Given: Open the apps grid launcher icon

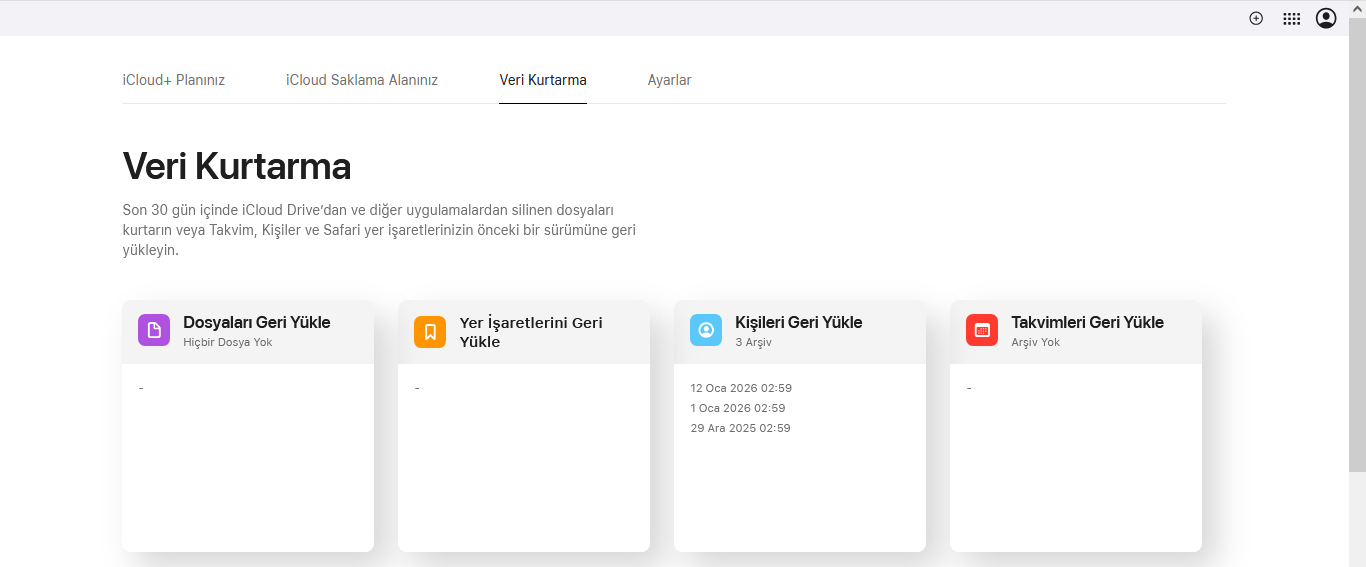Looking at the screenshot, I should [x=1292, y=18].
